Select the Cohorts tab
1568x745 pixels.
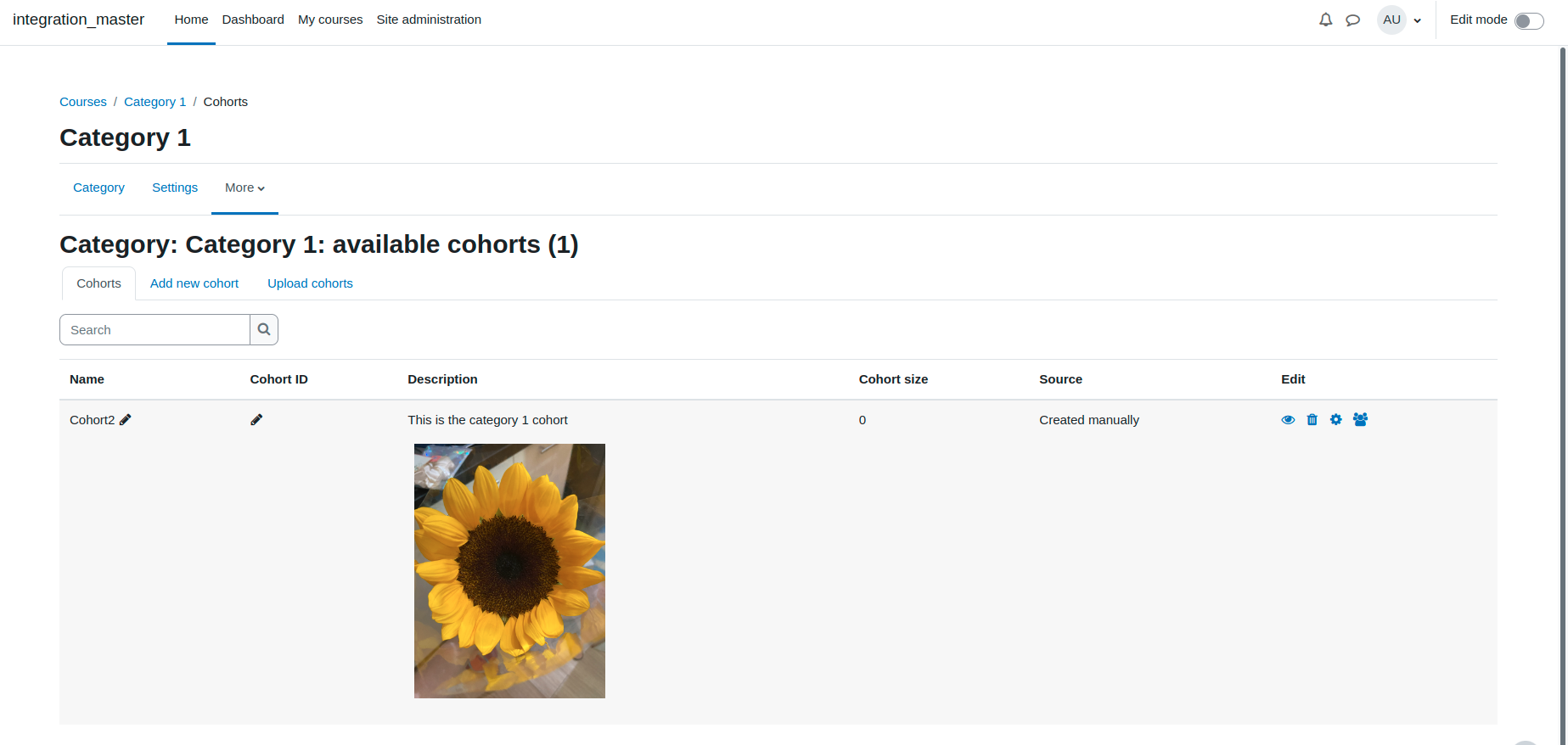[98, 283]
